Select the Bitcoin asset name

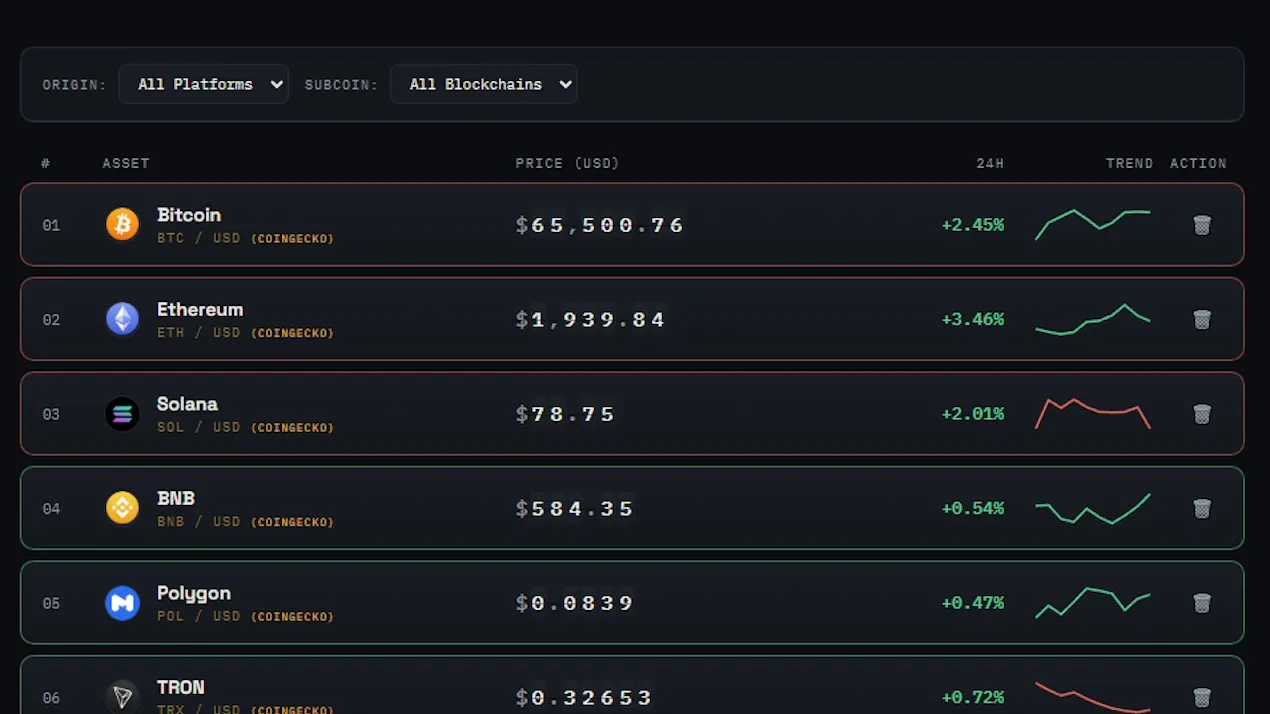[189, 215]
